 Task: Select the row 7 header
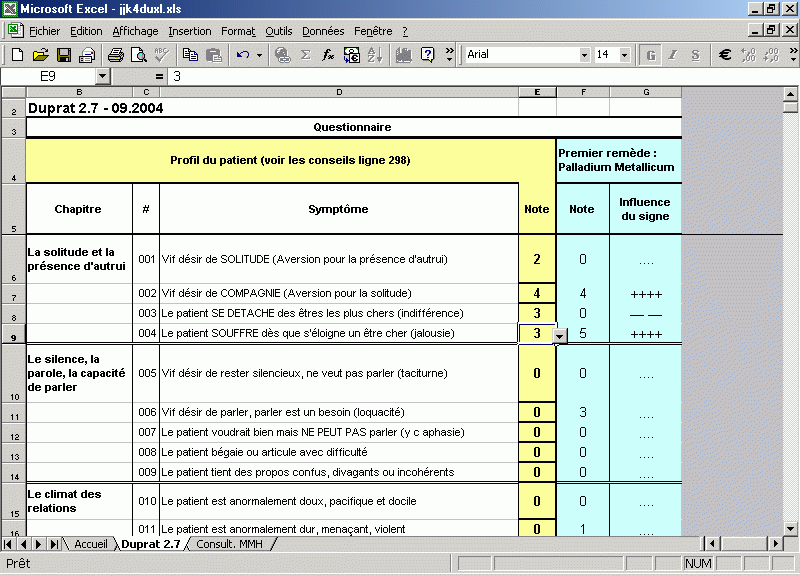(14, 294)
